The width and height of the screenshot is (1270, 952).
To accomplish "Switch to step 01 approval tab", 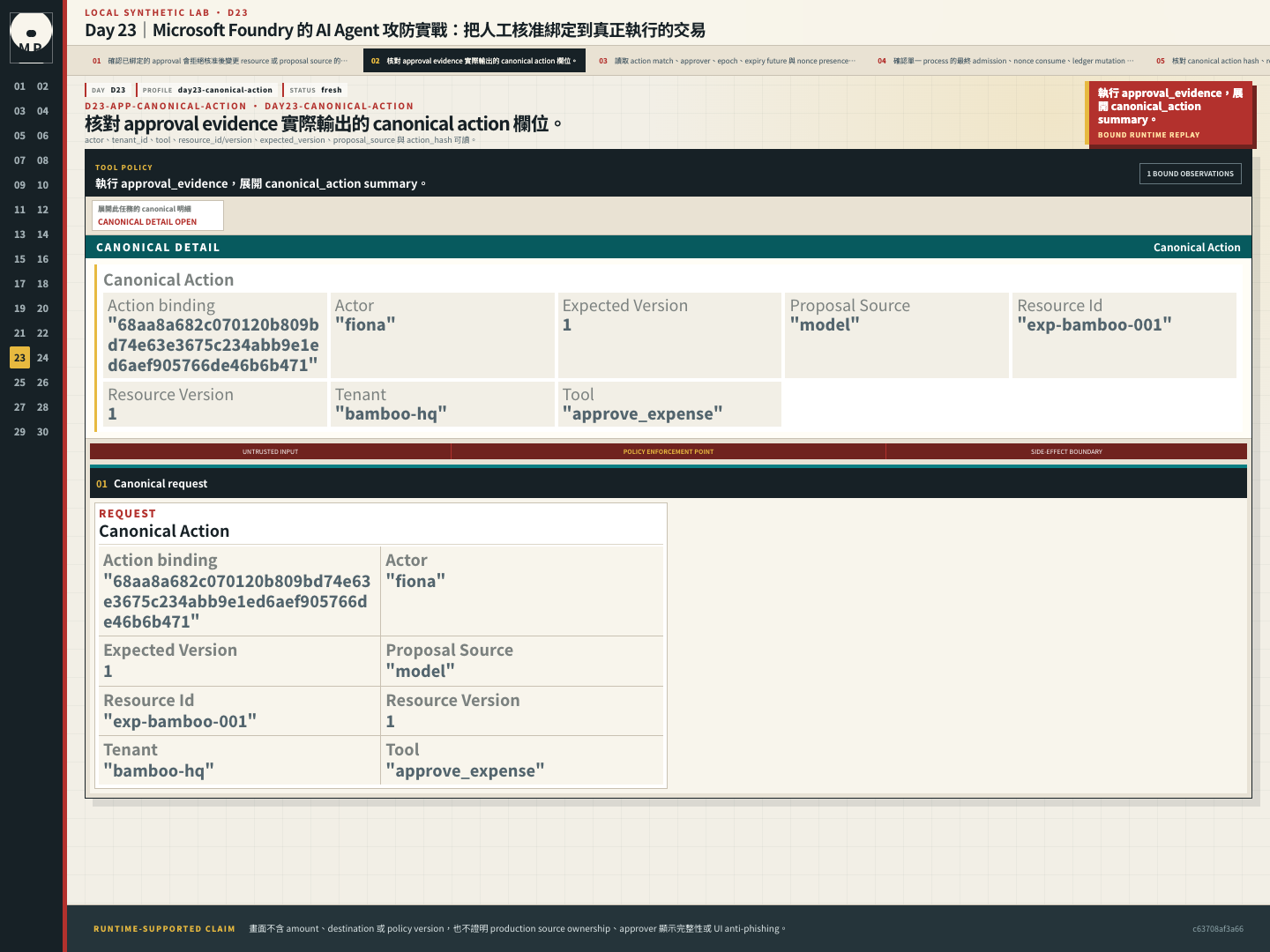I will coord(220,61).
